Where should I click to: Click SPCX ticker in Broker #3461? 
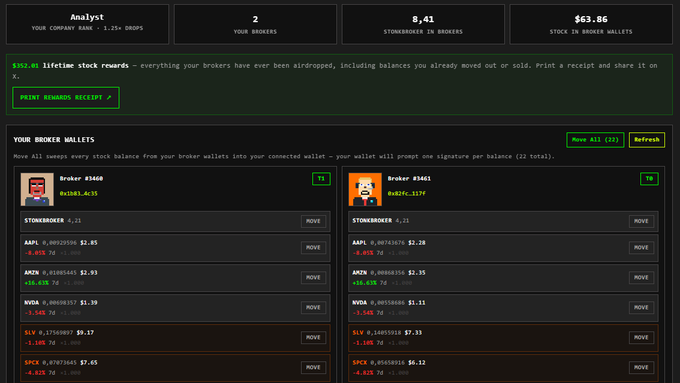[360, 362]
